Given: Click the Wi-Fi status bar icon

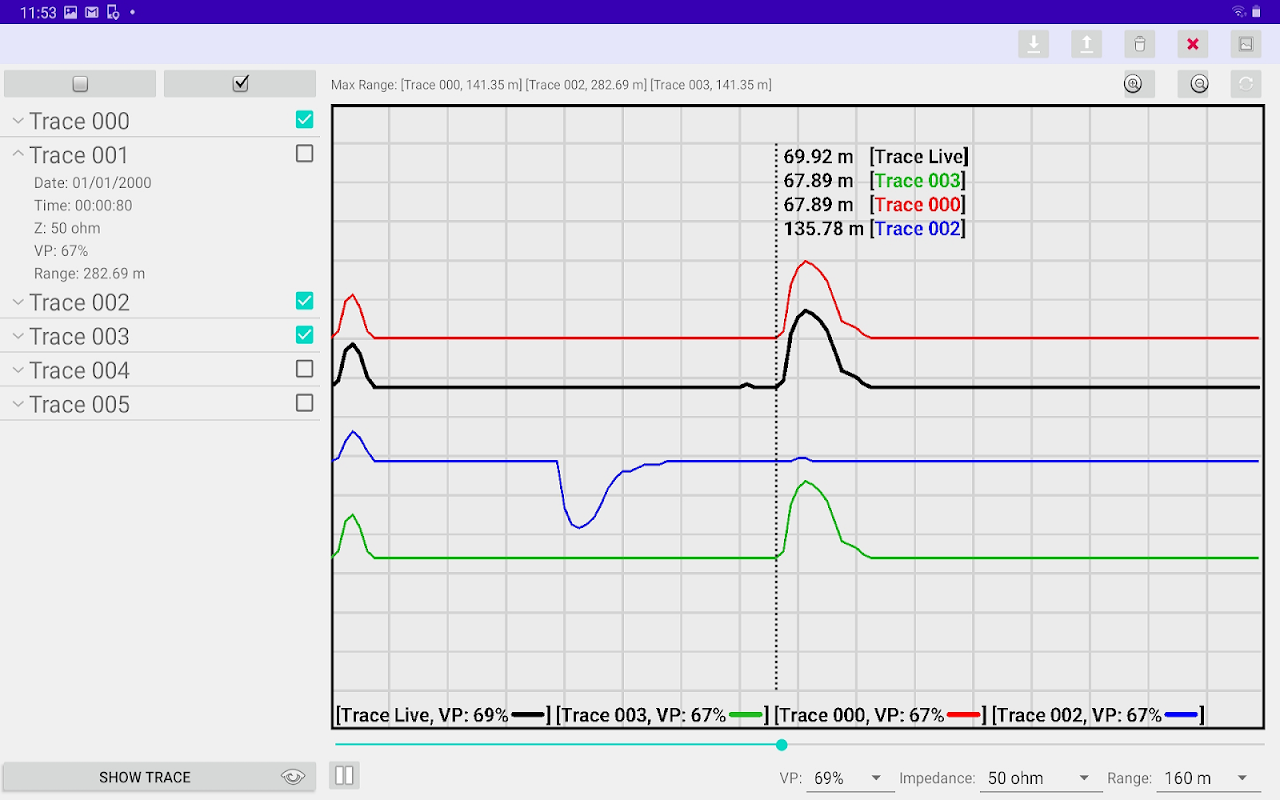Looking at the screenshot, I should click(1238, 12).
